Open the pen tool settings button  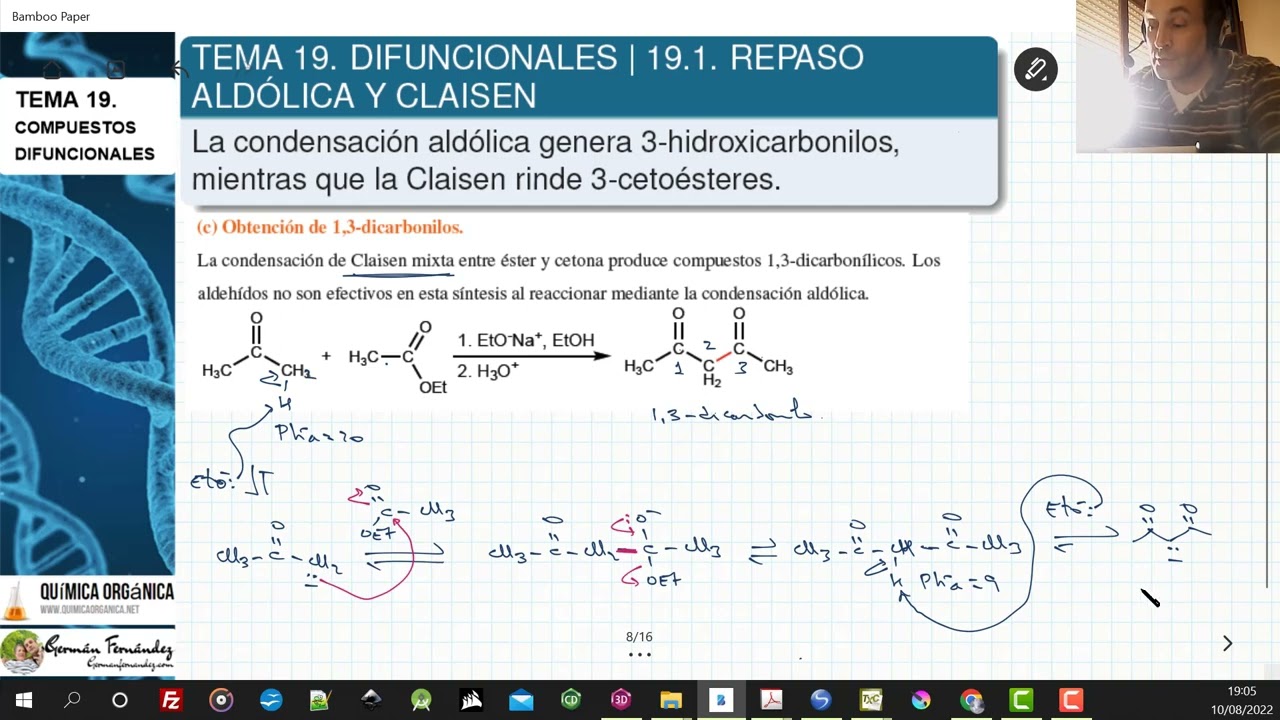(x=1035, y=70)
